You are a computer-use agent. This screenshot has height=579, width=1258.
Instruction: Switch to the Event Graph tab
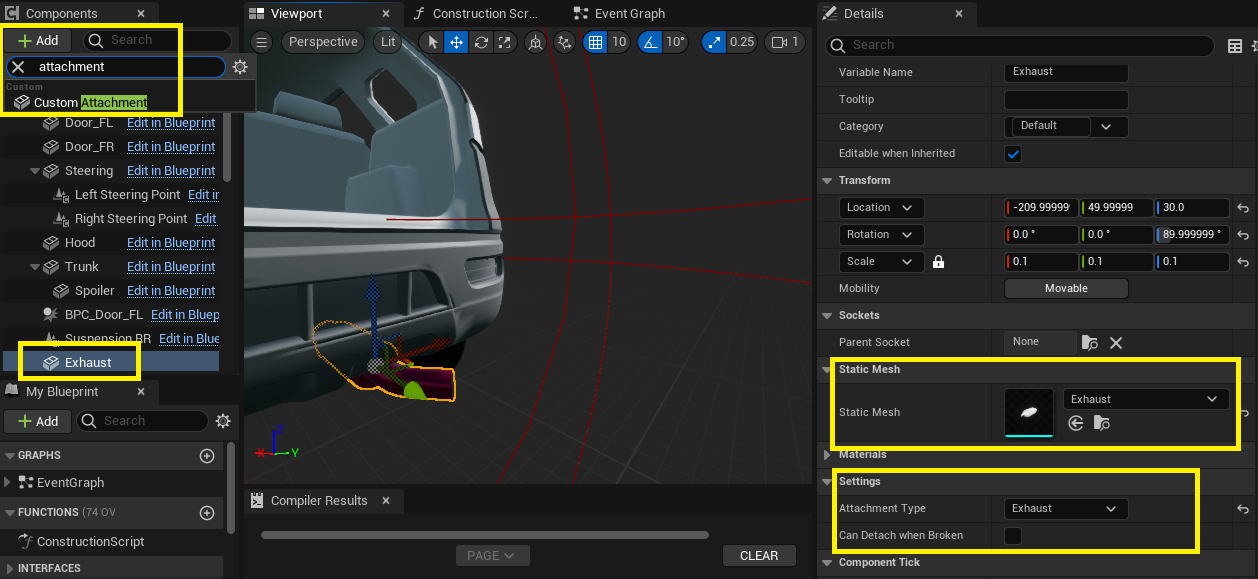tap(629, 14)
